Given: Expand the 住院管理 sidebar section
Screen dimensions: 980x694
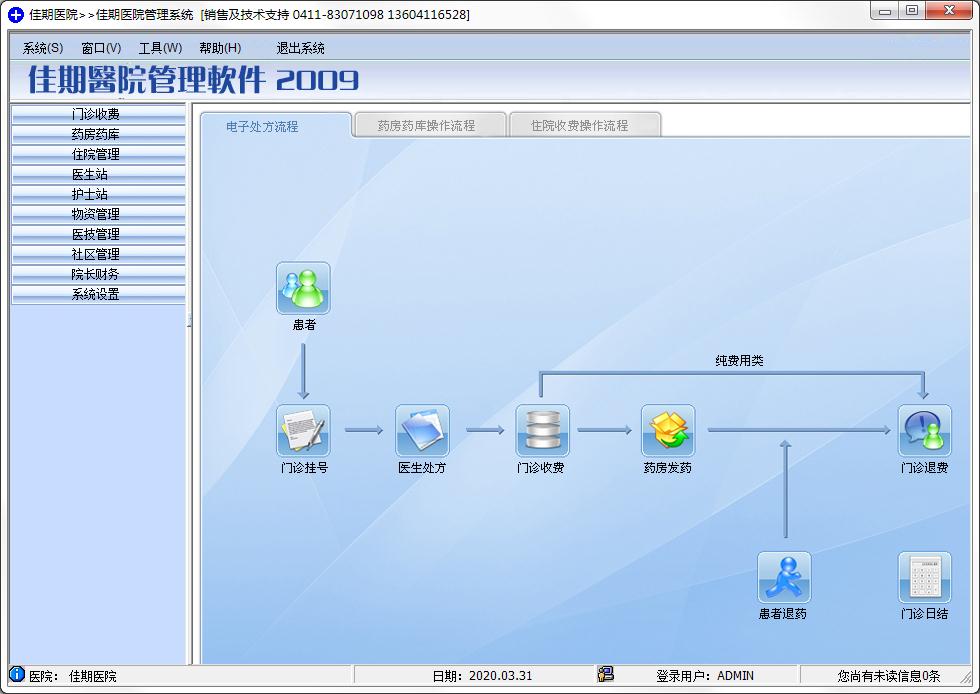Looking at the screenshot, I should 98,154.
